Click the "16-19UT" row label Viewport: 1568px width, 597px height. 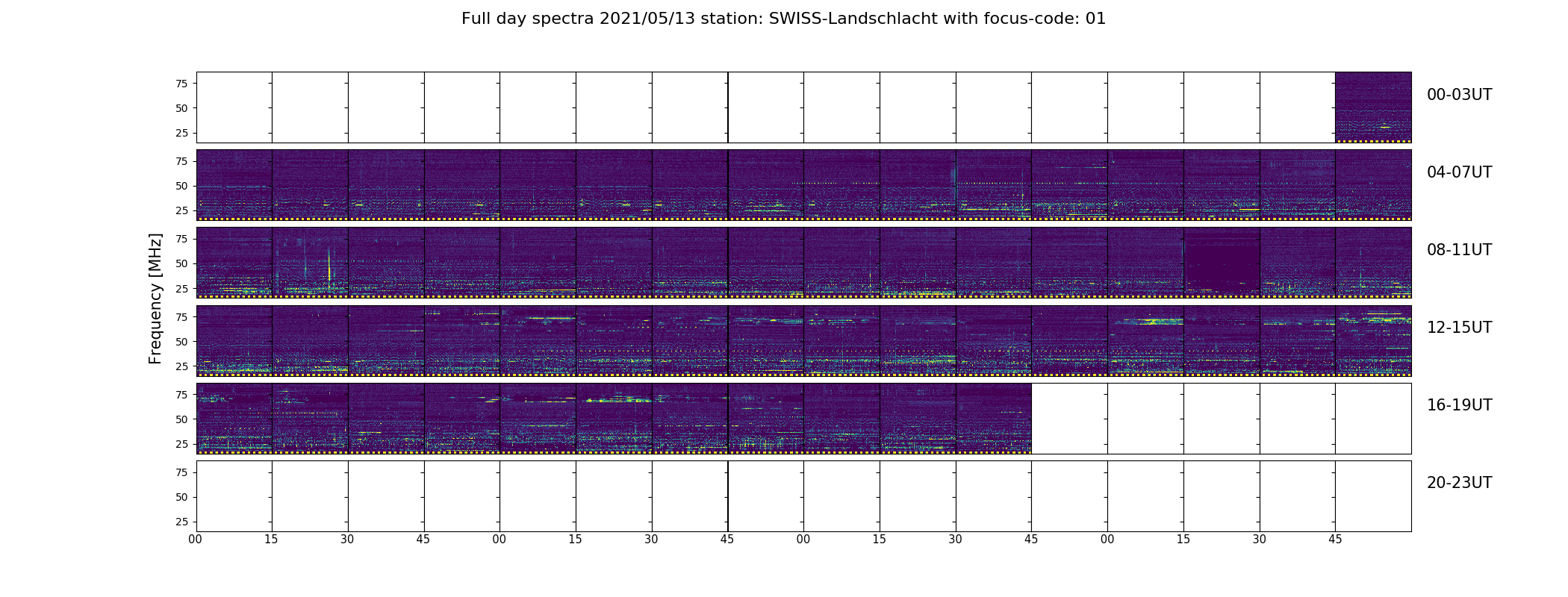(1459, 405)
